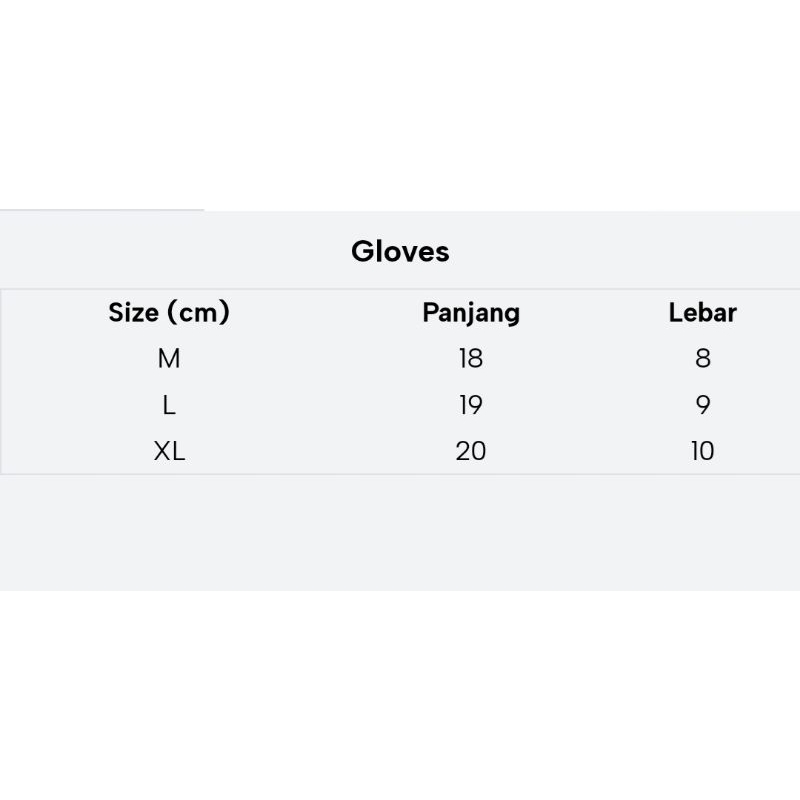This screenshot has height=800, width=800.
Task: Click Lebar value 10
Action: pos(702,451)
